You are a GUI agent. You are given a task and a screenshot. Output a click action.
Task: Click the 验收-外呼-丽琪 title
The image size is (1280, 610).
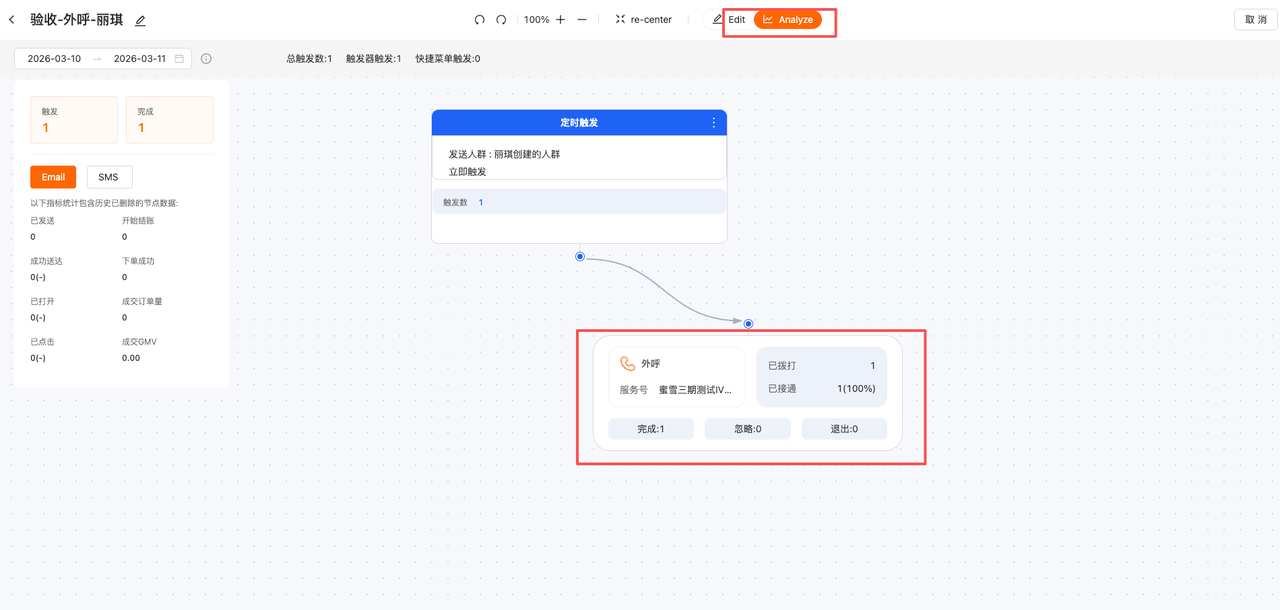pos(76,20)
